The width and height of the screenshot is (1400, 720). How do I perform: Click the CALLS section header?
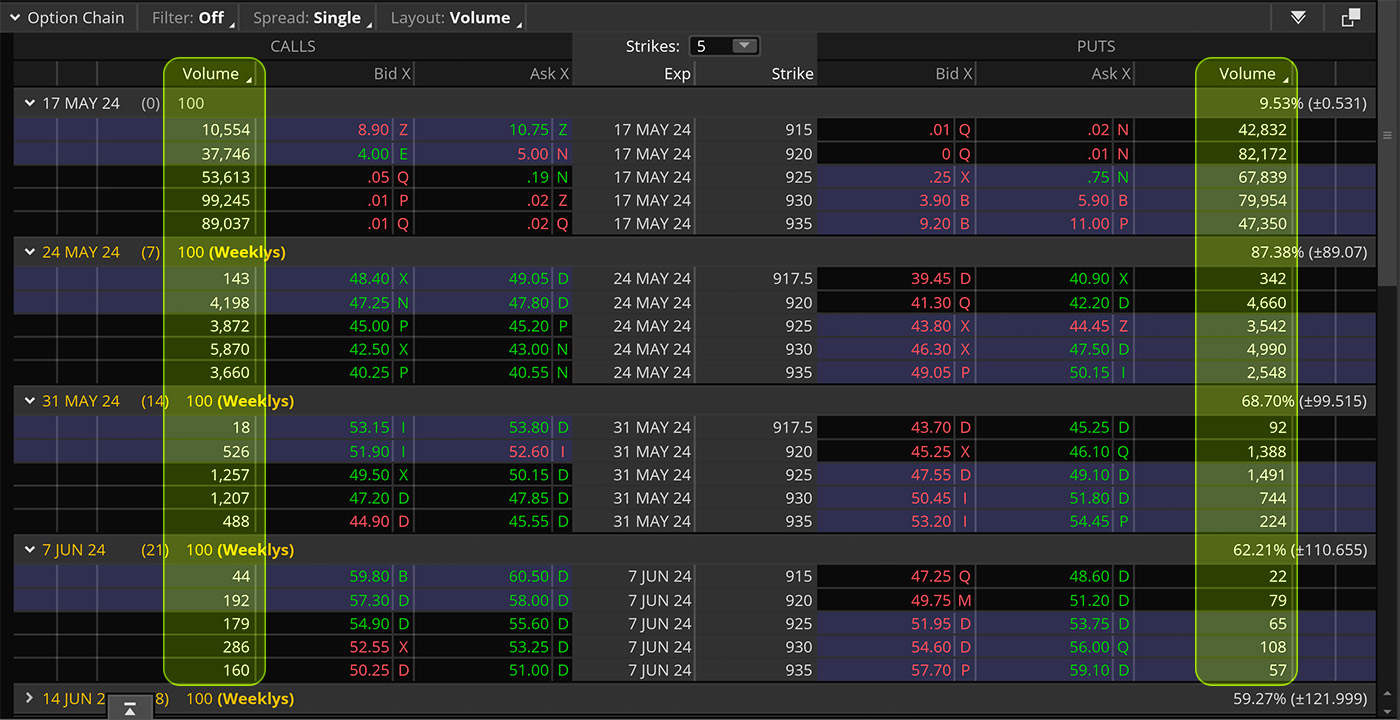[x=293, y=46]
